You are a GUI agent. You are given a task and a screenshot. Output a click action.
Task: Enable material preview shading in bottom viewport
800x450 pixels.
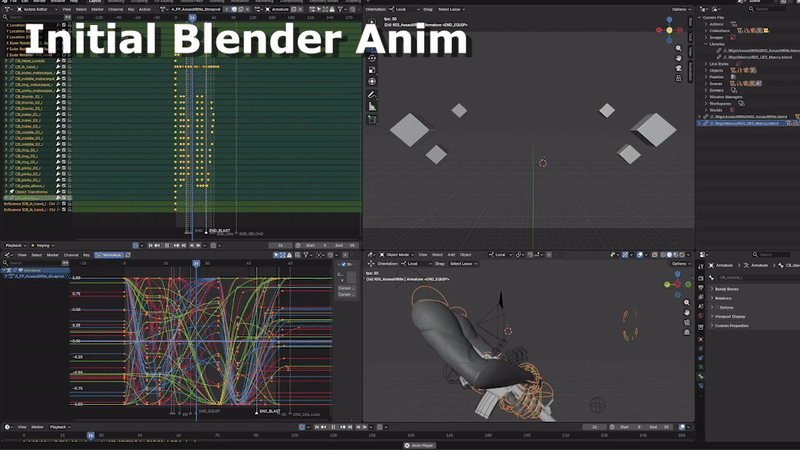676,255
